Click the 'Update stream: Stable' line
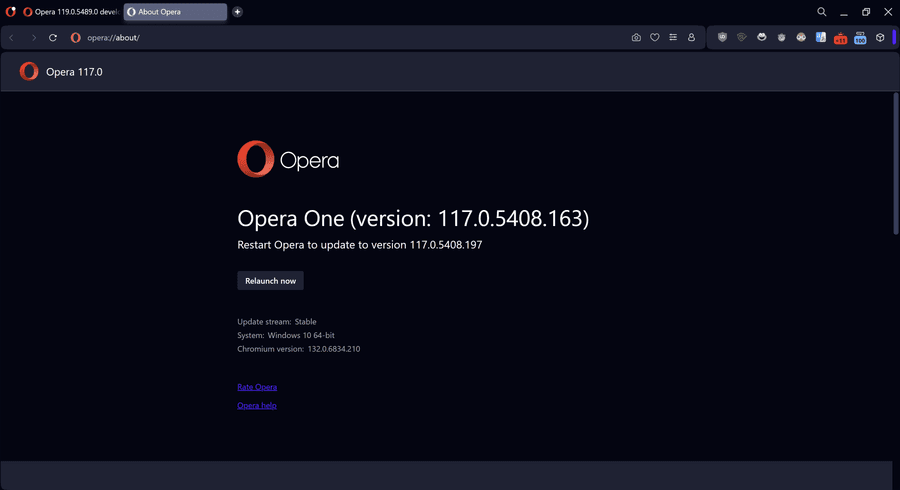Viewport: 900px width, 490px height. (277, 322)
